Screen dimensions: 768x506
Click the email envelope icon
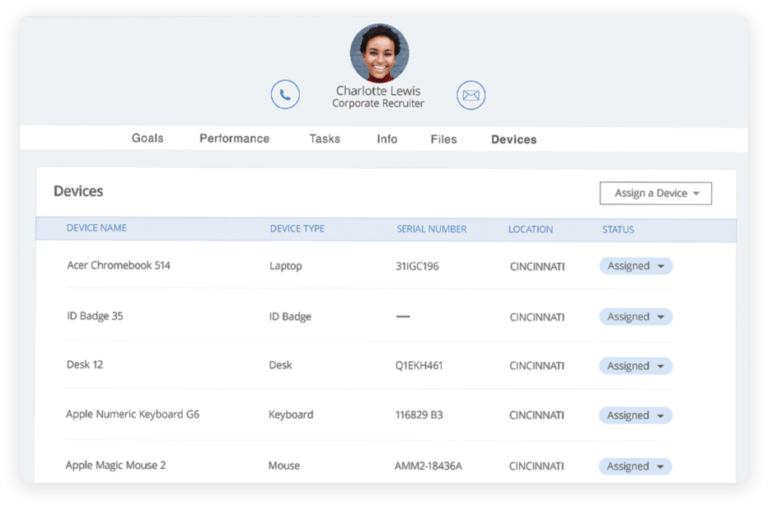pyautogui.click(x=471, y=95)
